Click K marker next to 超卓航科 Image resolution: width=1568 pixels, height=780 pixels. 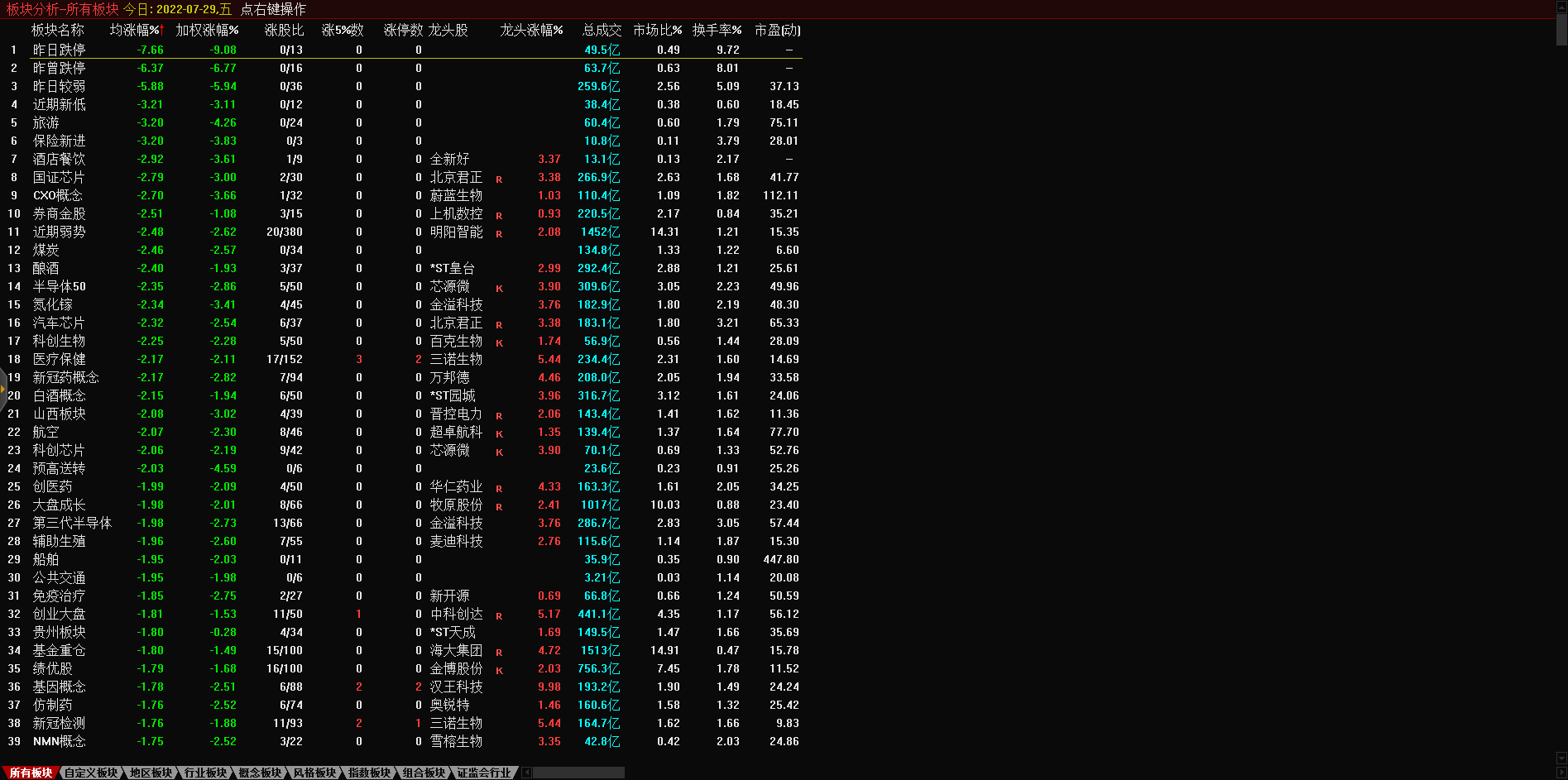coord(499,433)
